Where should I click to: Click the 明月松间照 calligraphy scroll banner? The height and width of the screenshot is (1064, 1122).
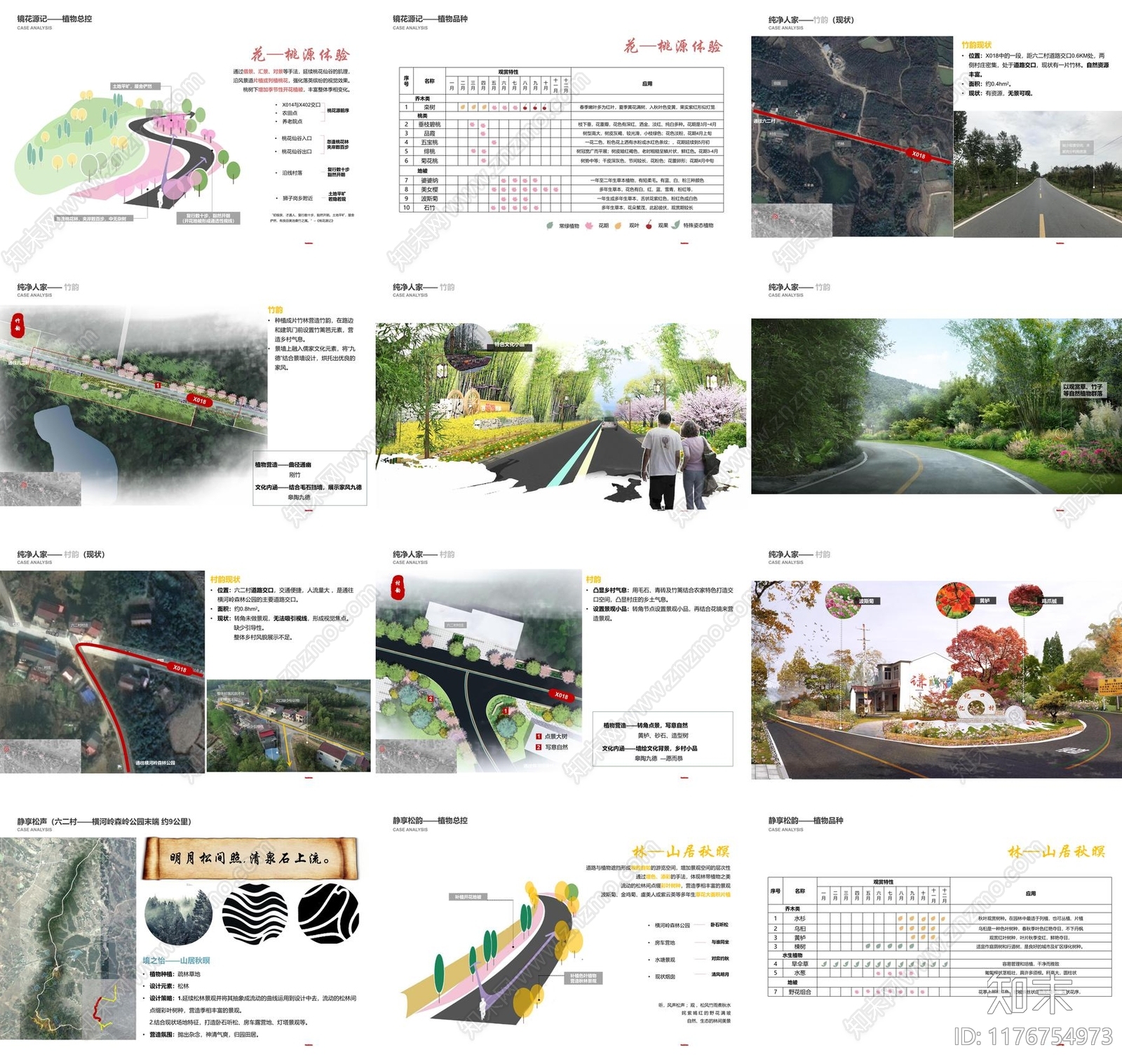pos(252,858)
